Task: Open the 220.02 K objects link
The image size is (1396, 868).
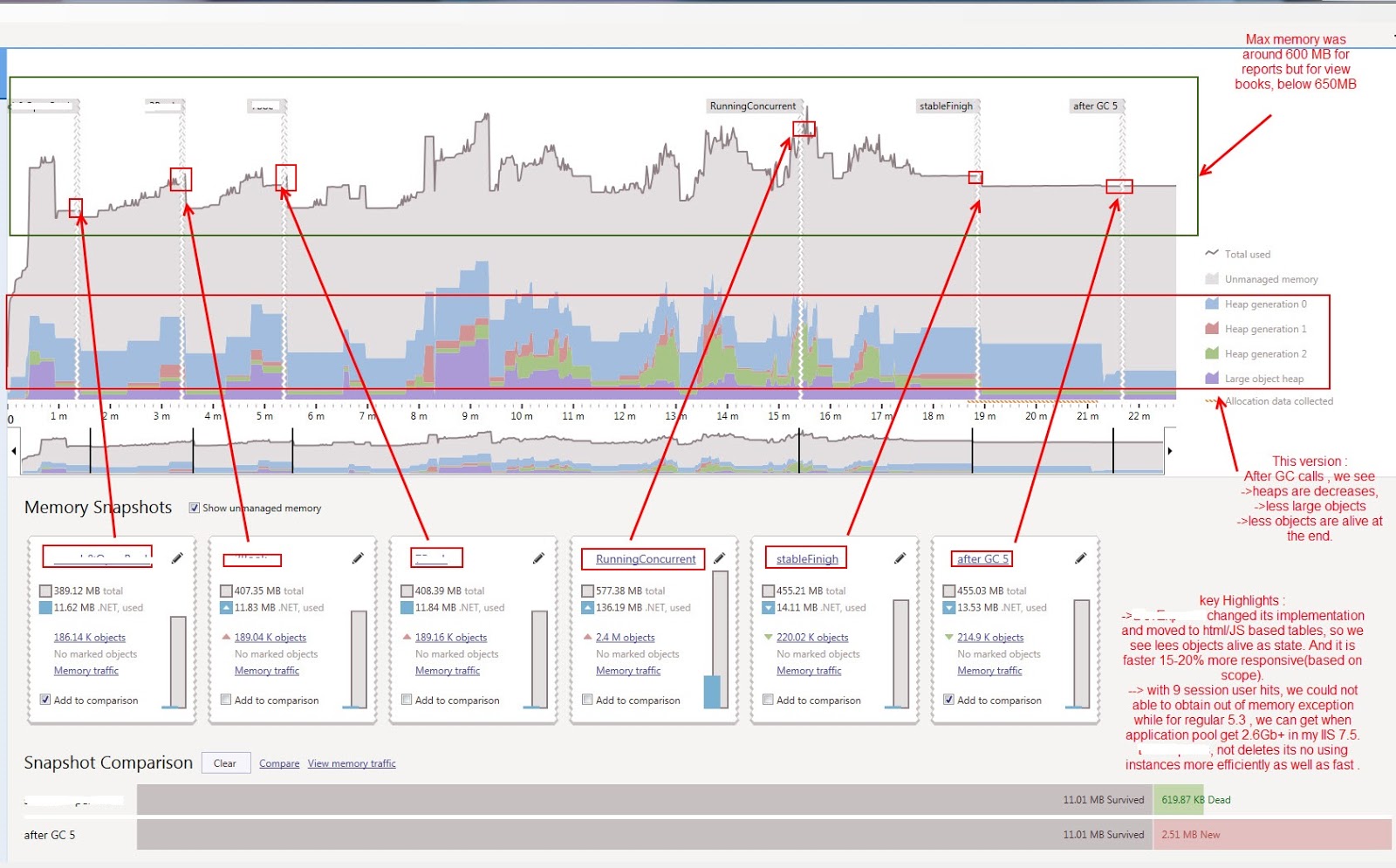Action: coord(812,638)
